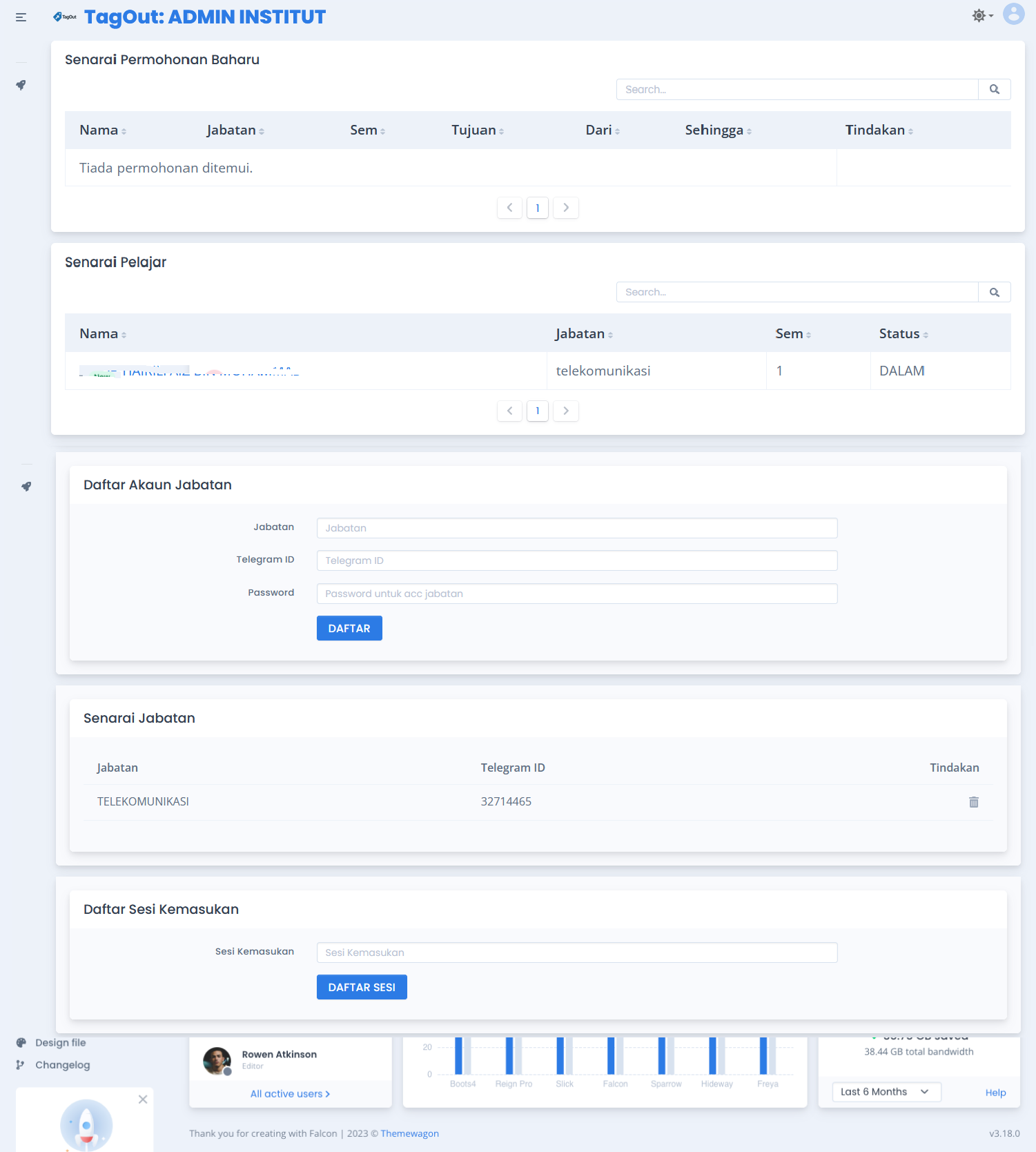The image size is (1036, 1152).
Task: Click the user avatar profile icon
Action: point(1013,14)
